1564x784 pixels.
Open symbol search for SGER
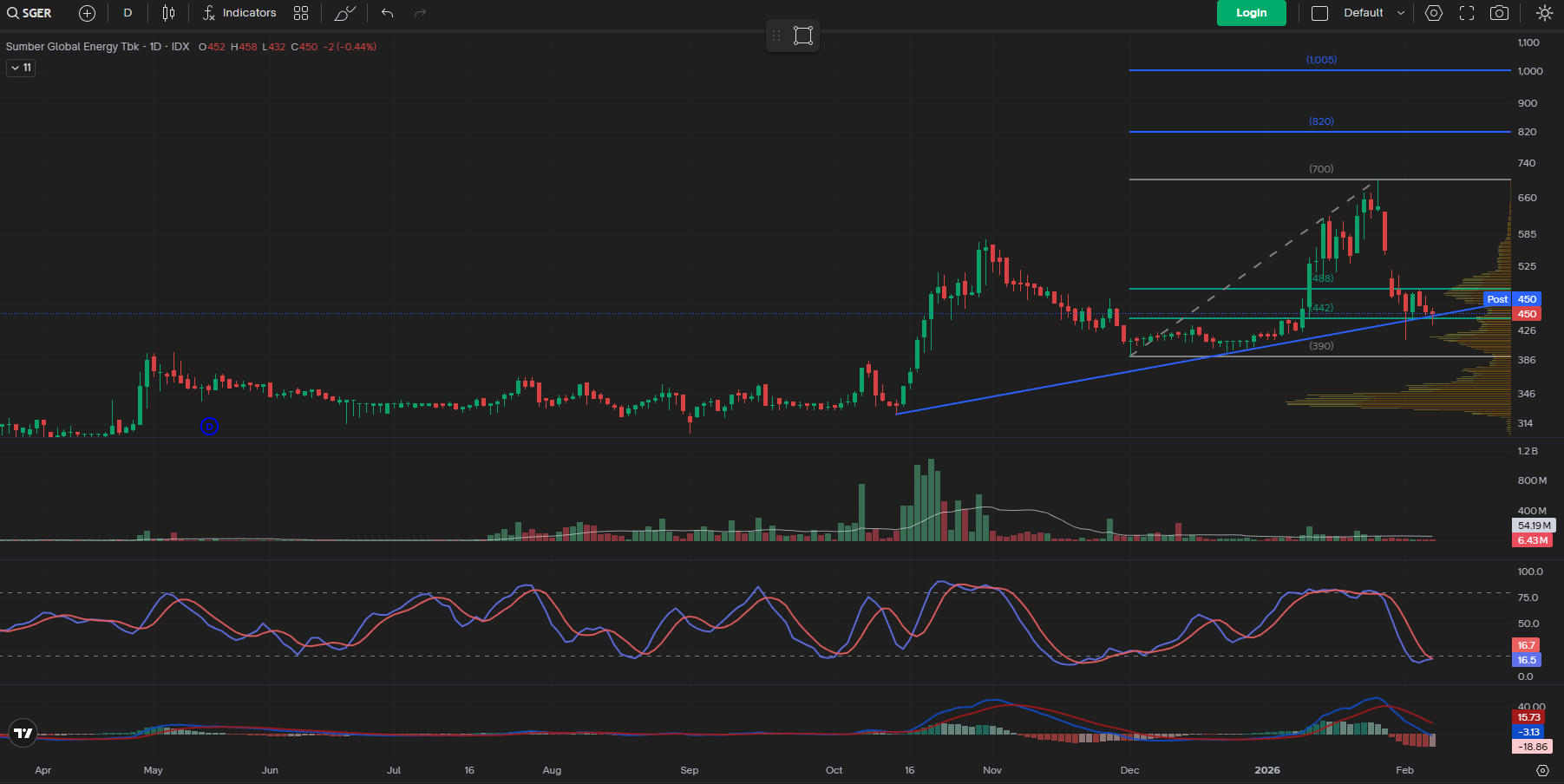(x=29, y=13)
